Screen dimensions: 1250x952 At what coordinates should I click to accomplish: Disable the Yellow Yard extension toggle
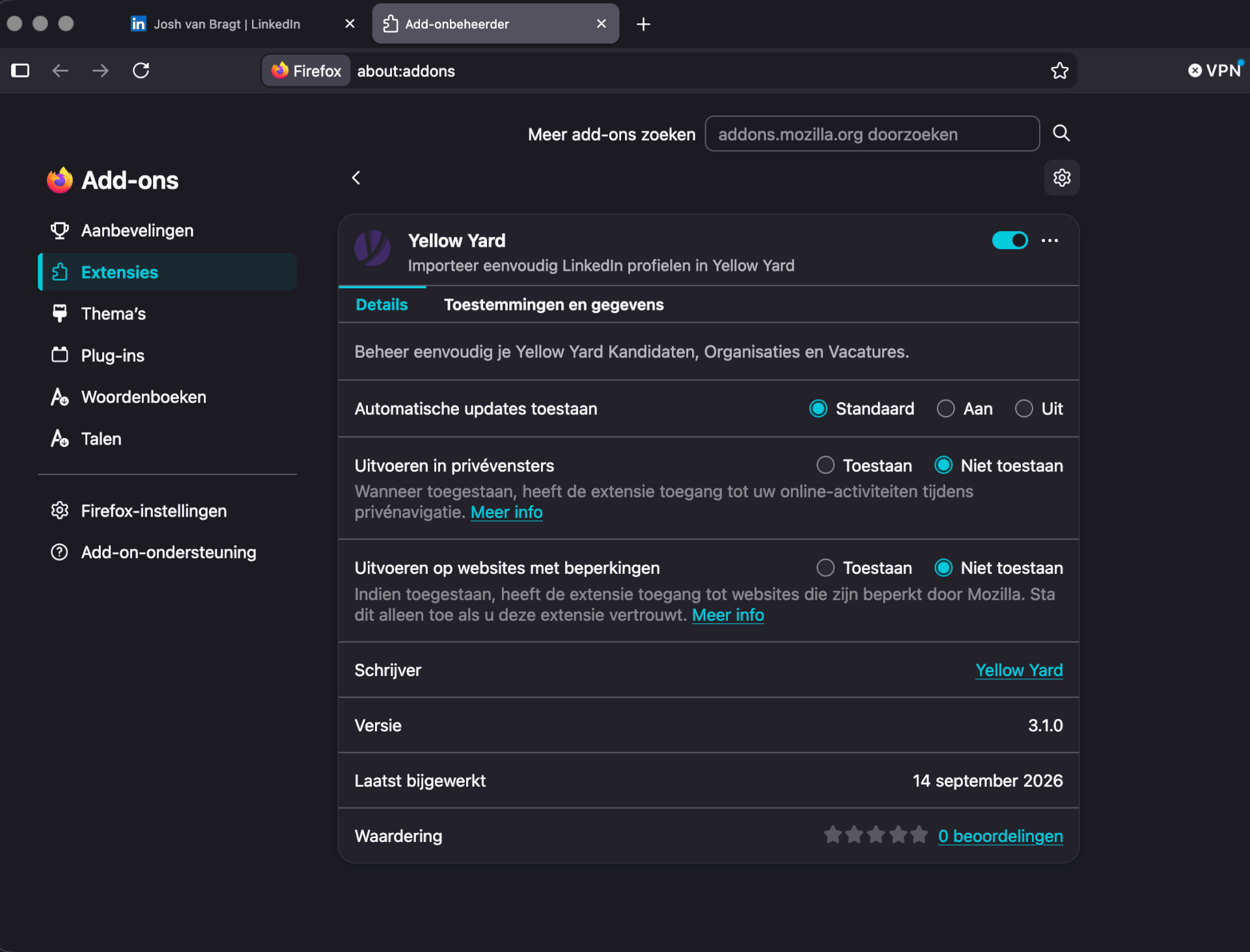point(1010,240)
